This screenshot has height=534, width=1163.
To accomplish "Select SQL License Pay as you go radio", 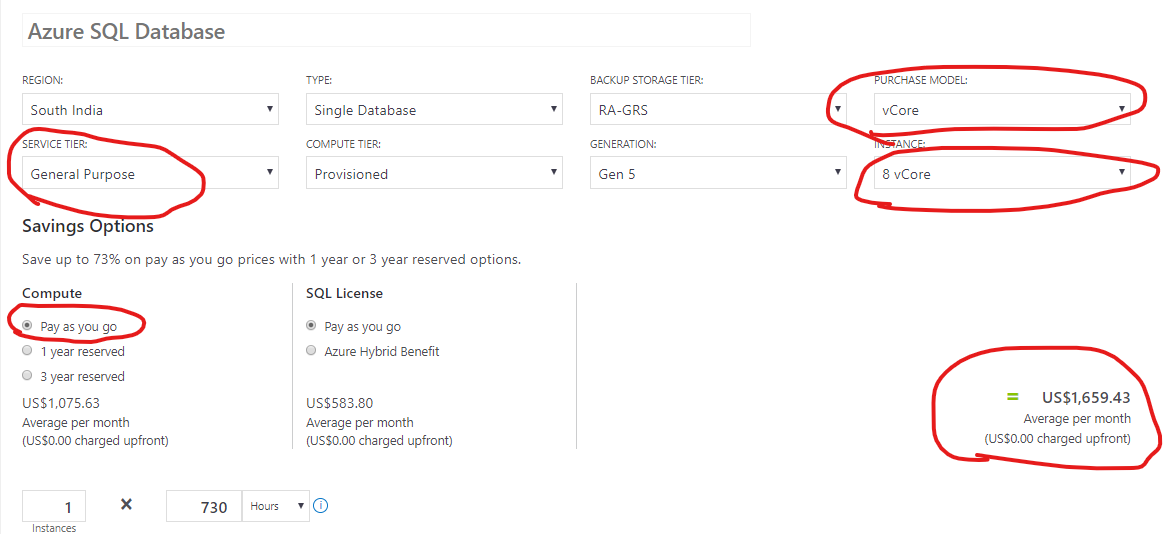I will 312,326.
